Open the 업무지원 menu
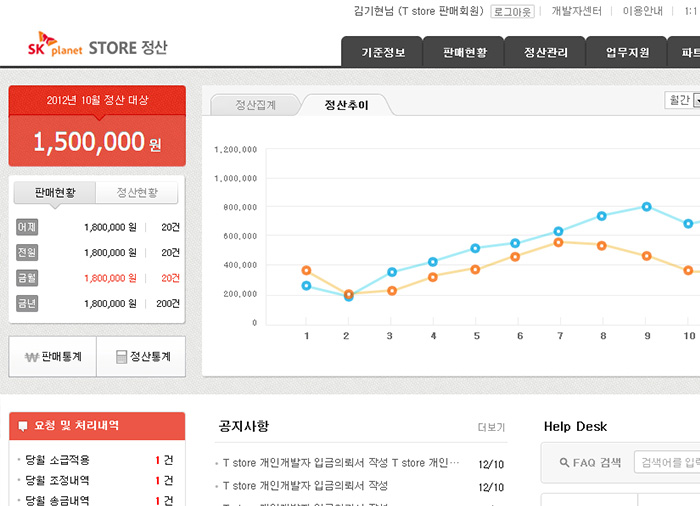Viewport: 700px width, 506px height. click(627, 52)
